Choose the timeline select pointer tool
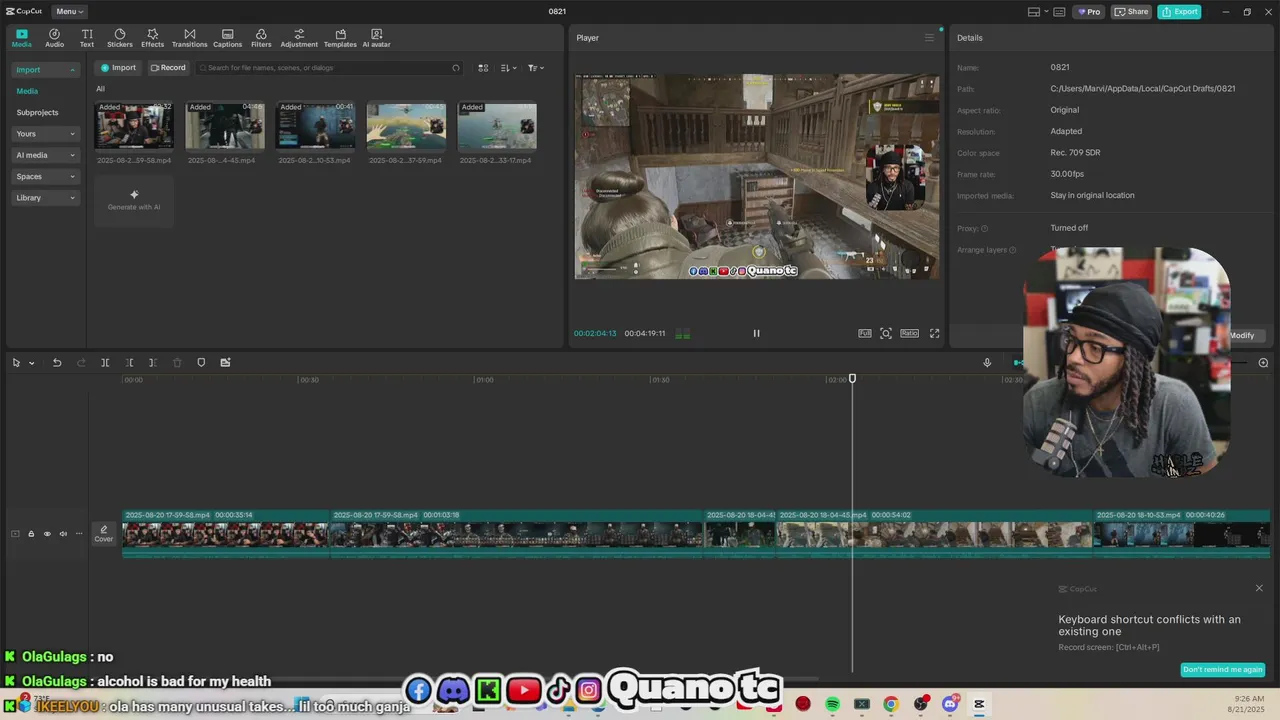Screen dimensions: 1280x720 pyautogui.click(x=16, y=363)
